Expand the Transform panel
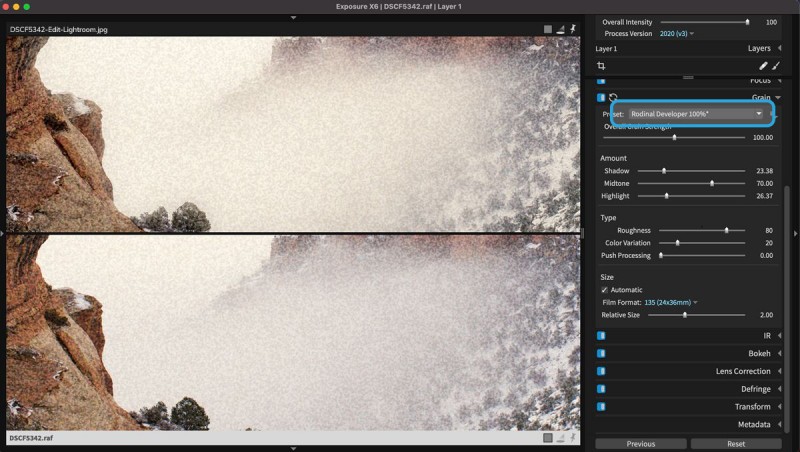Viewport: 800px width, 452px height. [780, 407]
